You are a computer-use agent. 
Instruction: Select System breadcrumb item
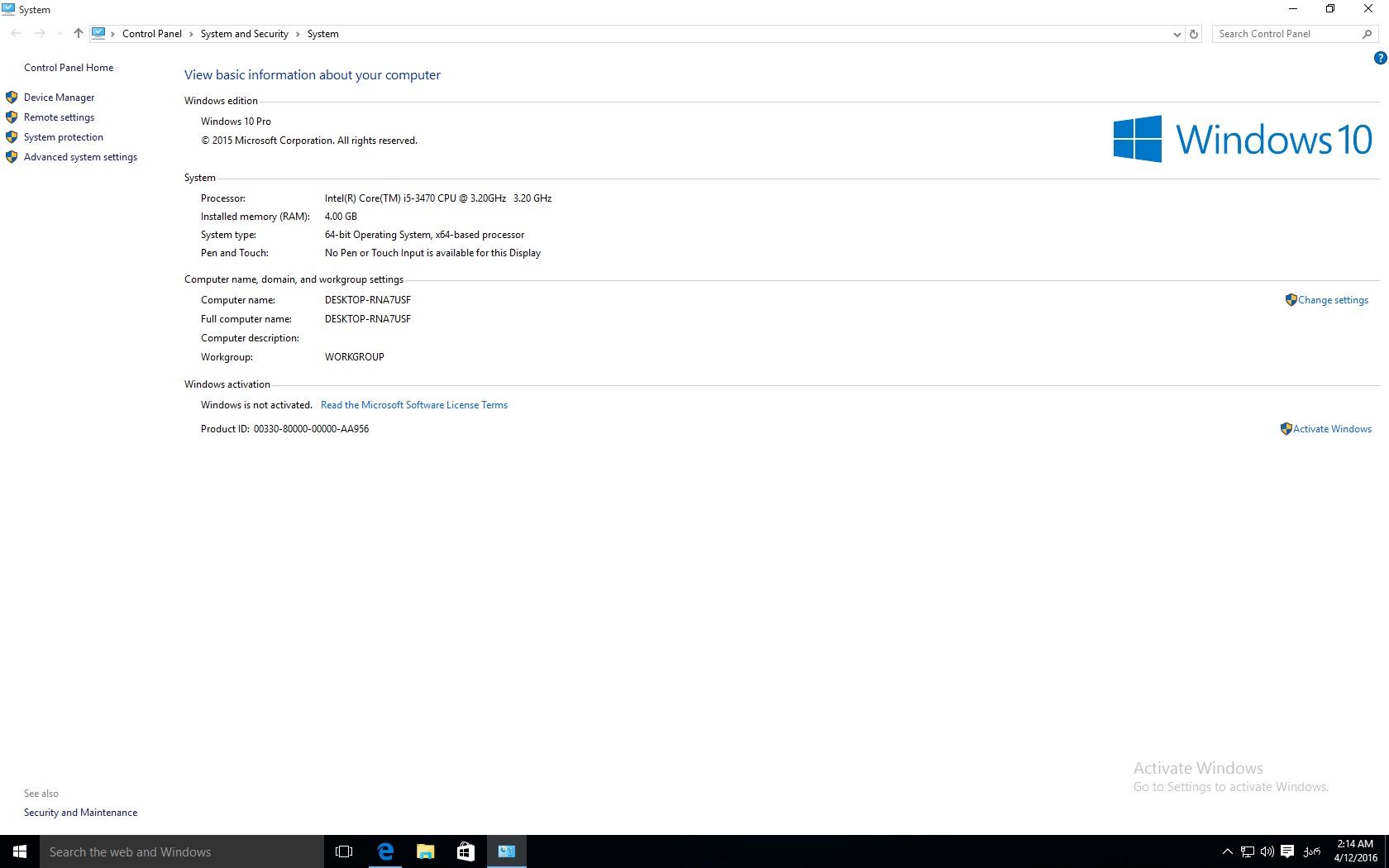click(x=322, y=34)
